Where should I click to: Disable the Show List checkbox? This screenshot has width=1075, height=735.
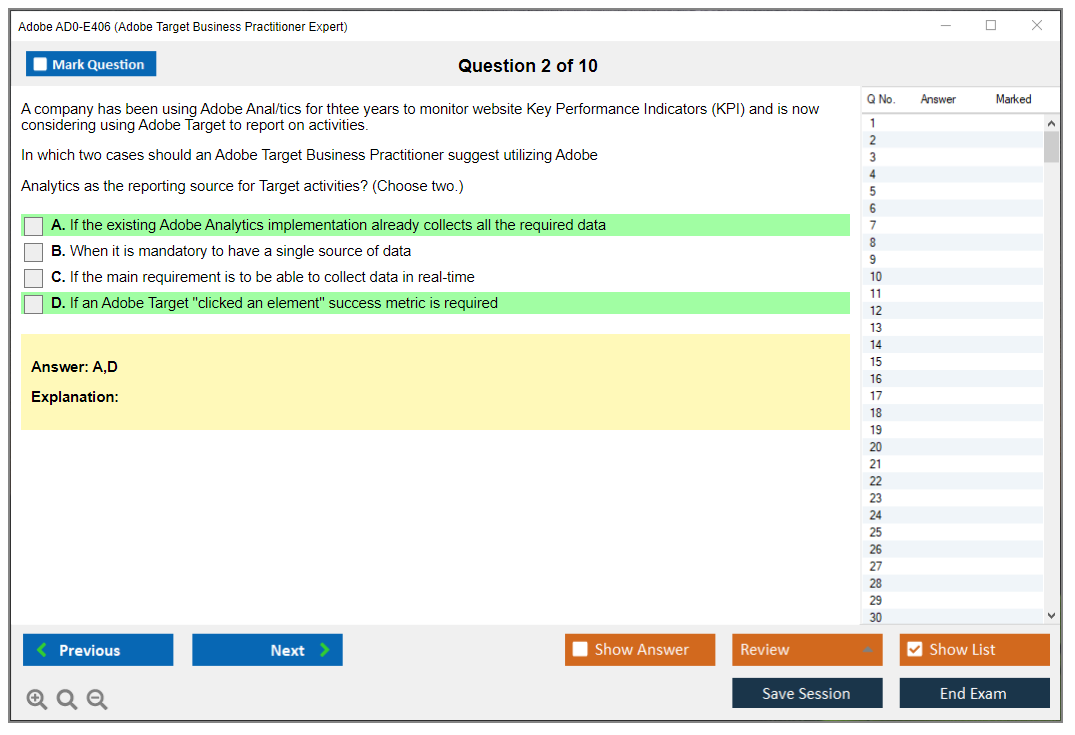914,650
